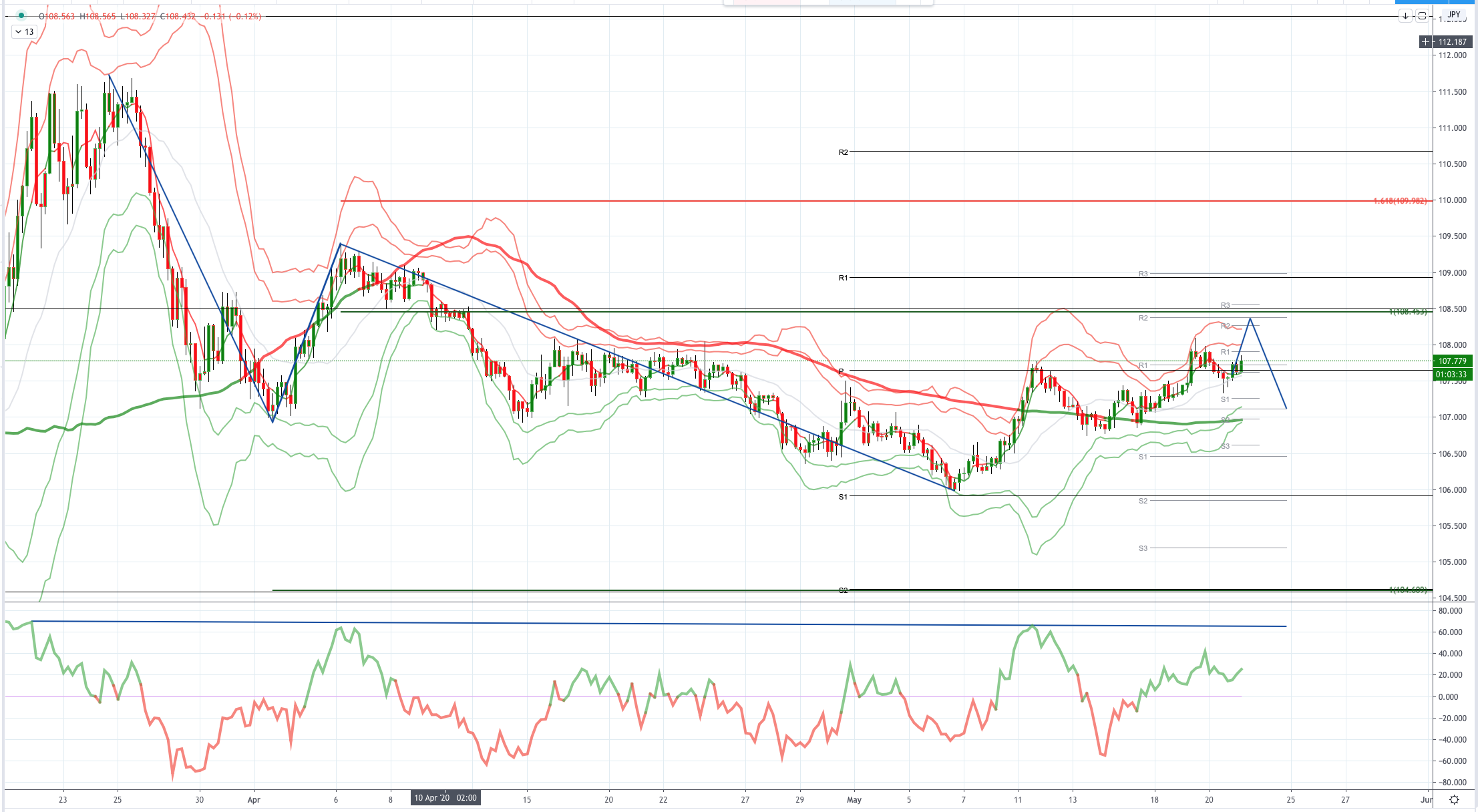Expand the collapsed 13 indicators legend

point(24,31)
